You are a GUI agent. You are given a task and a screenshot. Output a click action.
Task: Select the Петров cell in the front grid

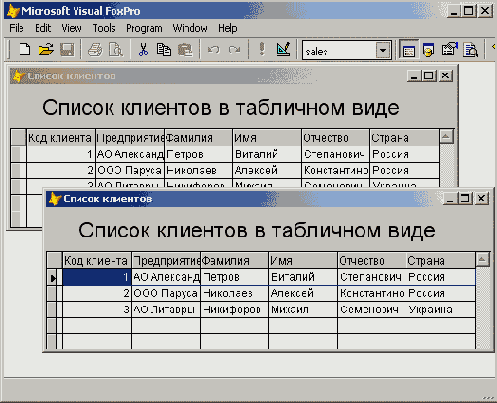point(235,277)
